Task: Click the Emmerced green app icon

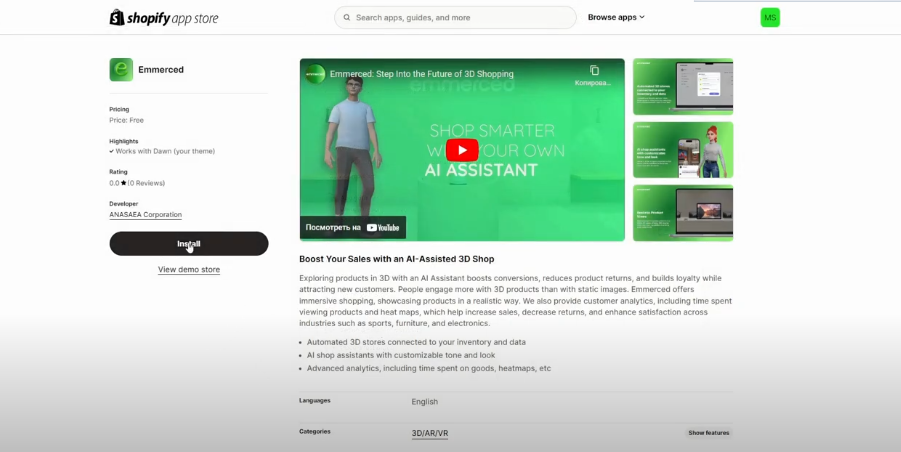Action: click(x=121, y=69)
